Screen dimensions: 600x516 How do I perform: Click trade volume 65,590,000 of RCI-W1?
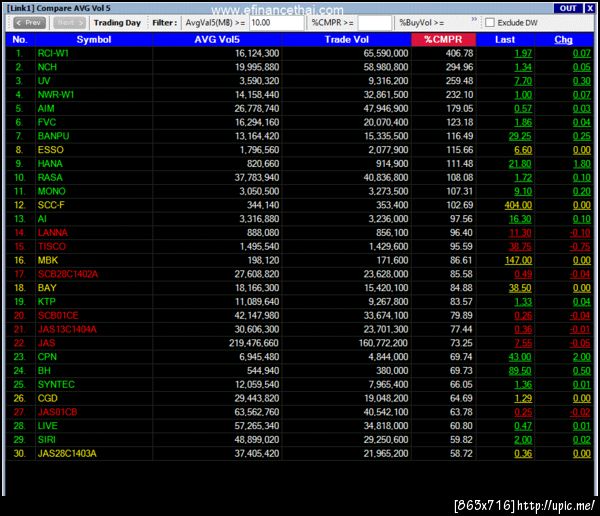click(386, 54)
